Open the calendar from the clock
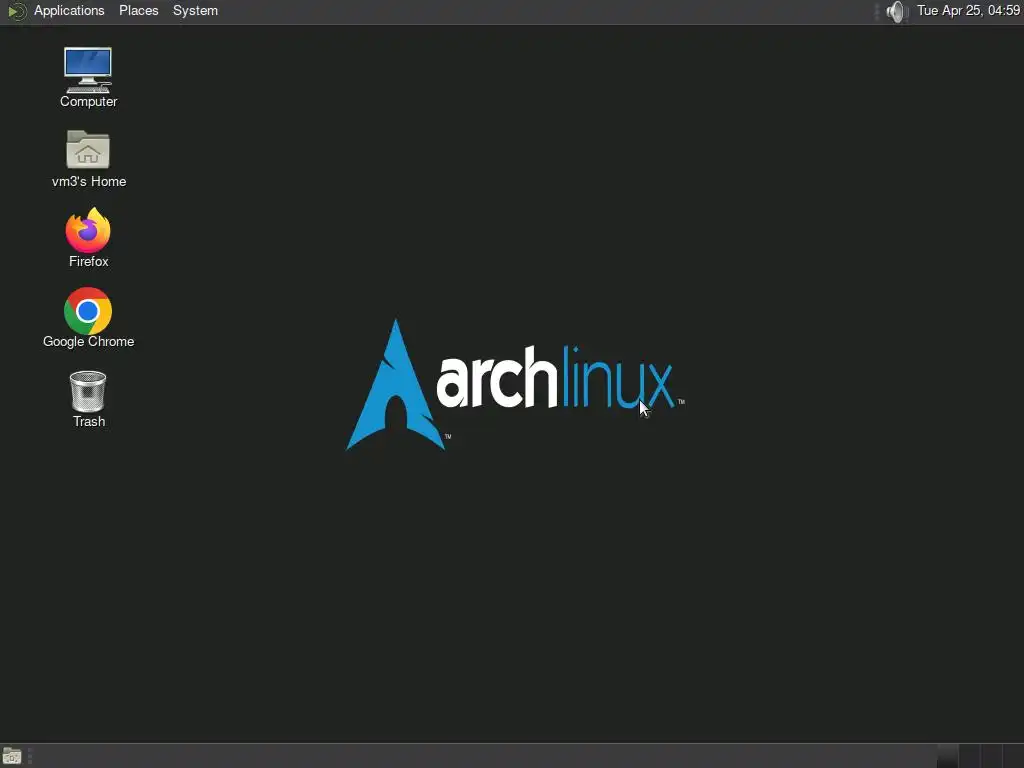 point(968,10)
